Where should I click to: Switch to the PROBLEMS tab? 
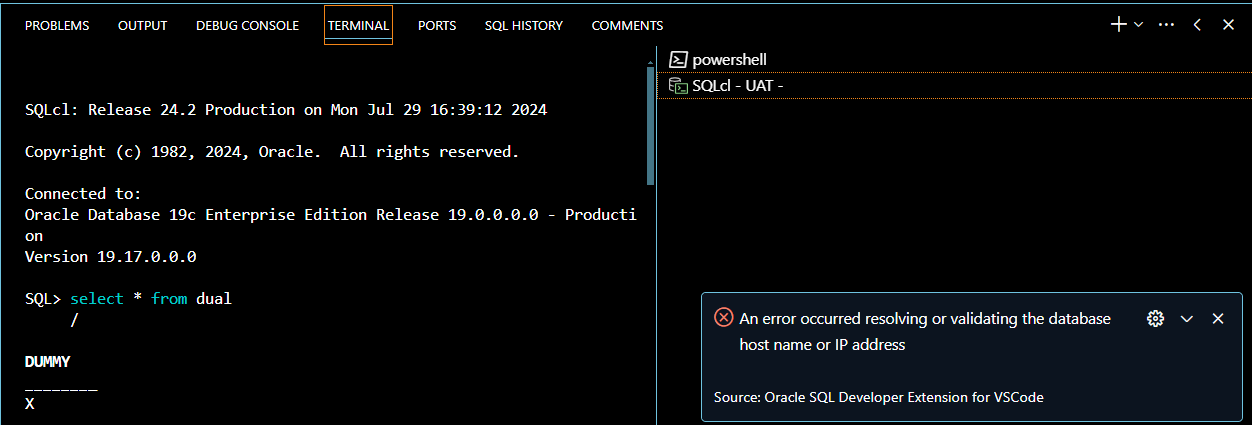pyautogui.click(x=57, y=26)
